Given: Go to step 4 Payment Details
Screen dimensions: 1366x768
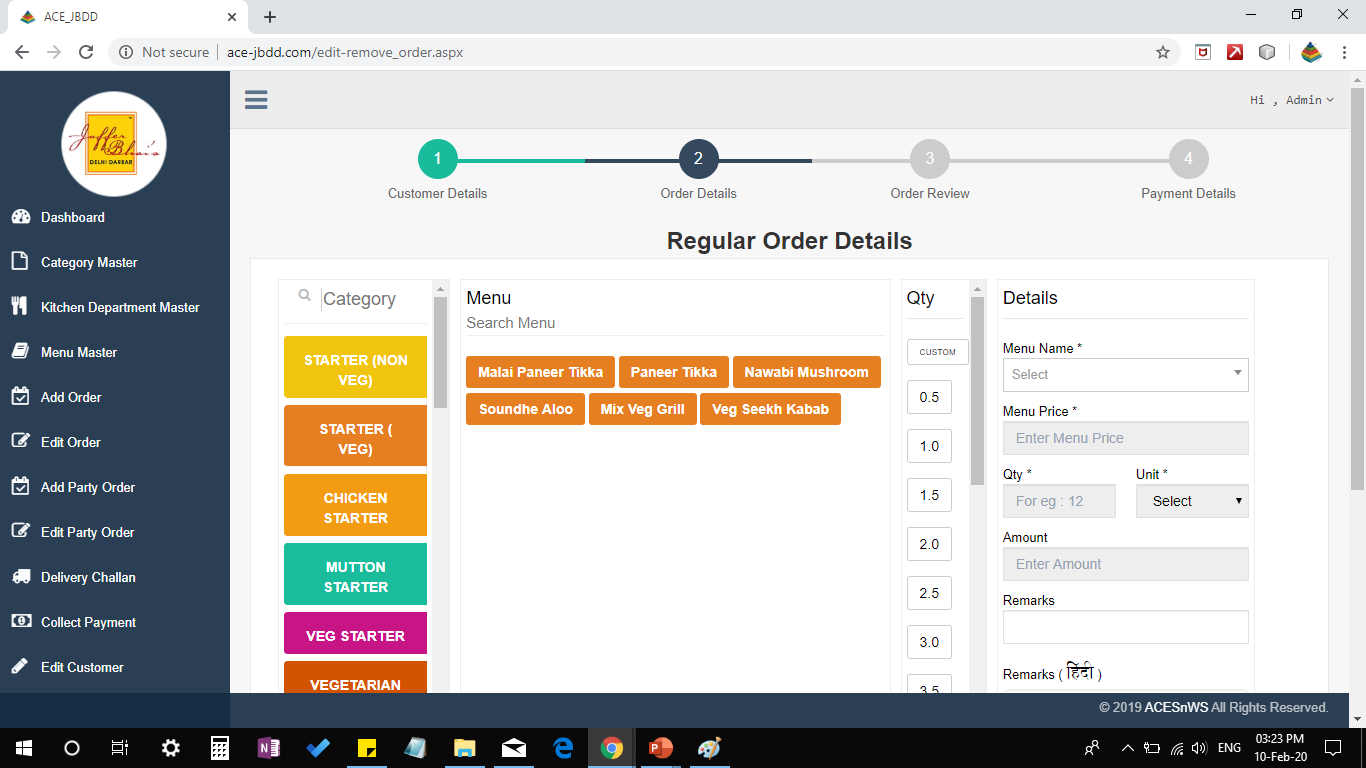Looking at the screenshot, I should tap(1188, 159).
